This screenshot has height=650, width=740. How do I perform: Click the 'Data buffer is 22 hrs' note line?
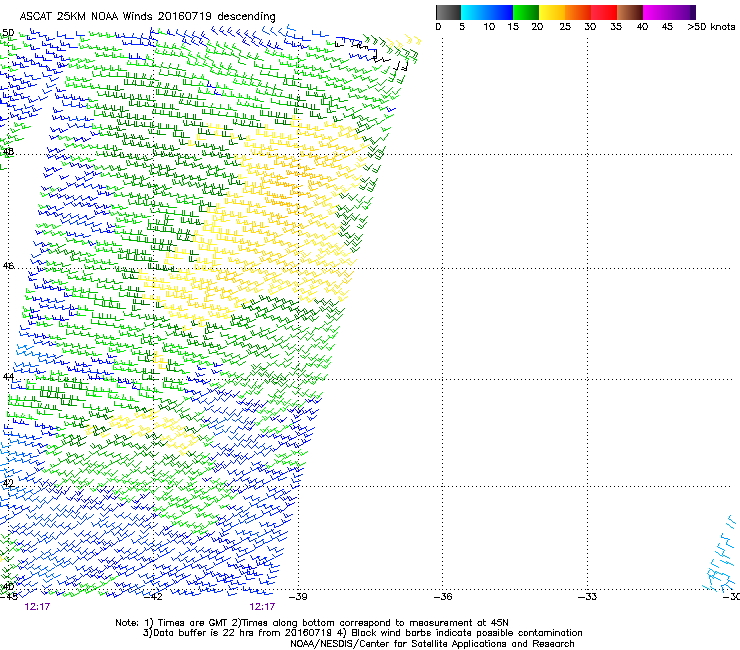[x=362, y=633]
